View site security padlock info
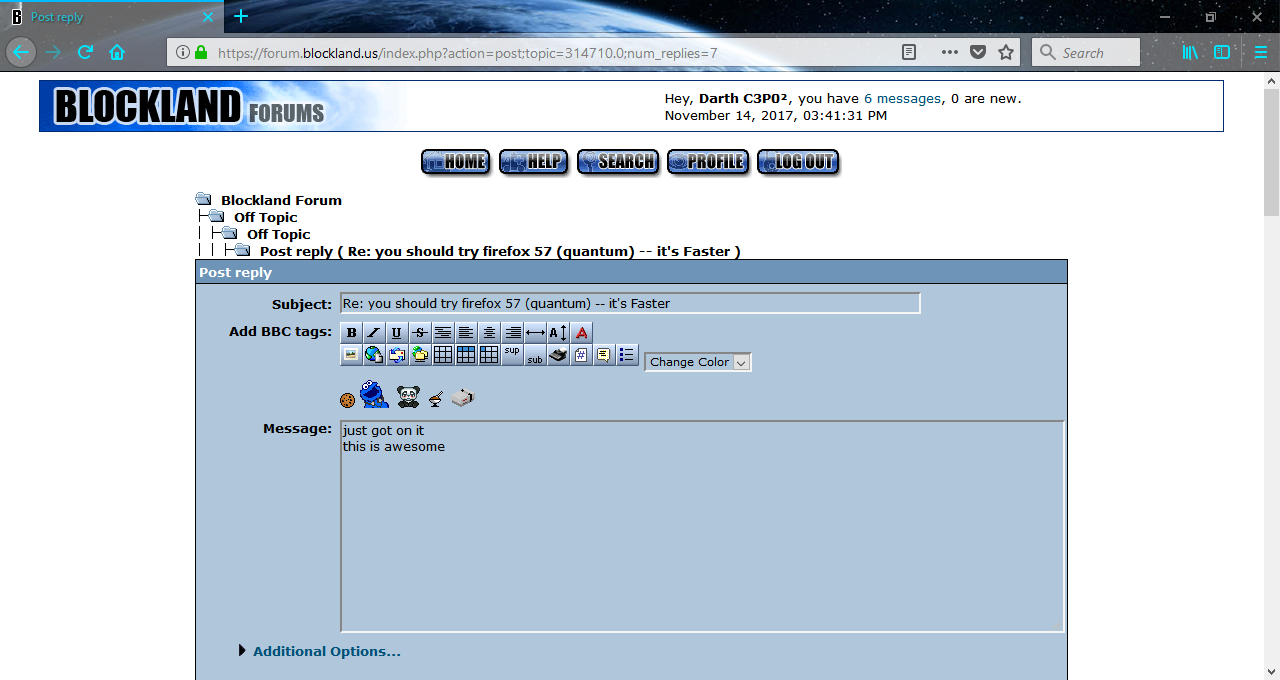The width and height of the screenshot is (1280, 680). click(201, 52)
